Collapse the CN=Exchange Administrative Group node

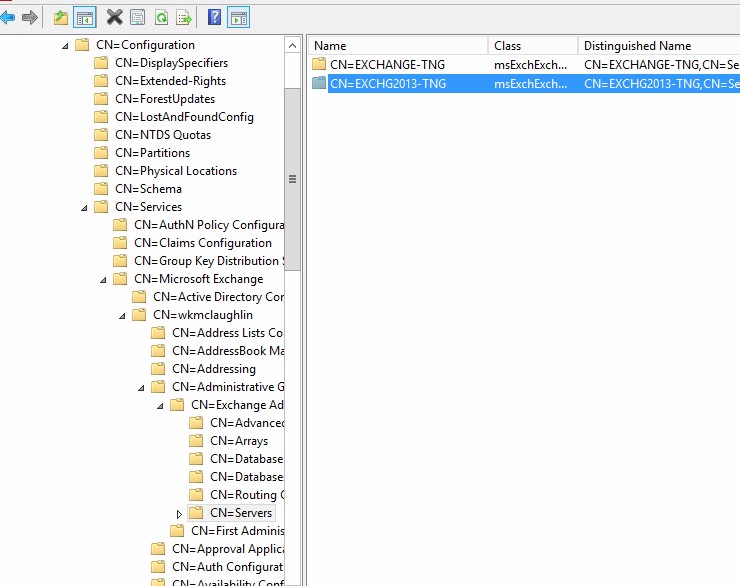click(160, 406)
